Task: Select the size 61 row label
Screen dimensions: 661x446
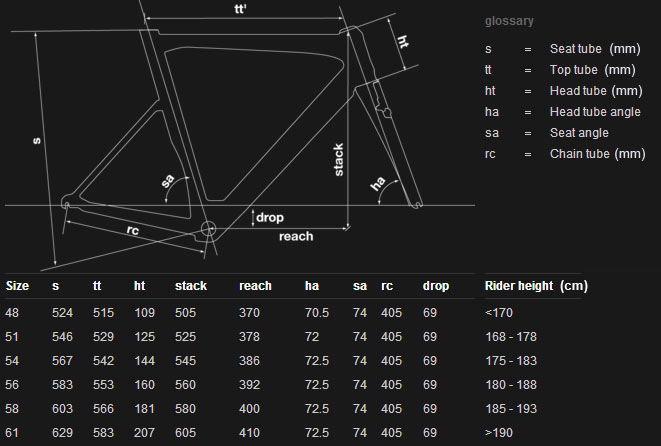Action: coord(14,433)
